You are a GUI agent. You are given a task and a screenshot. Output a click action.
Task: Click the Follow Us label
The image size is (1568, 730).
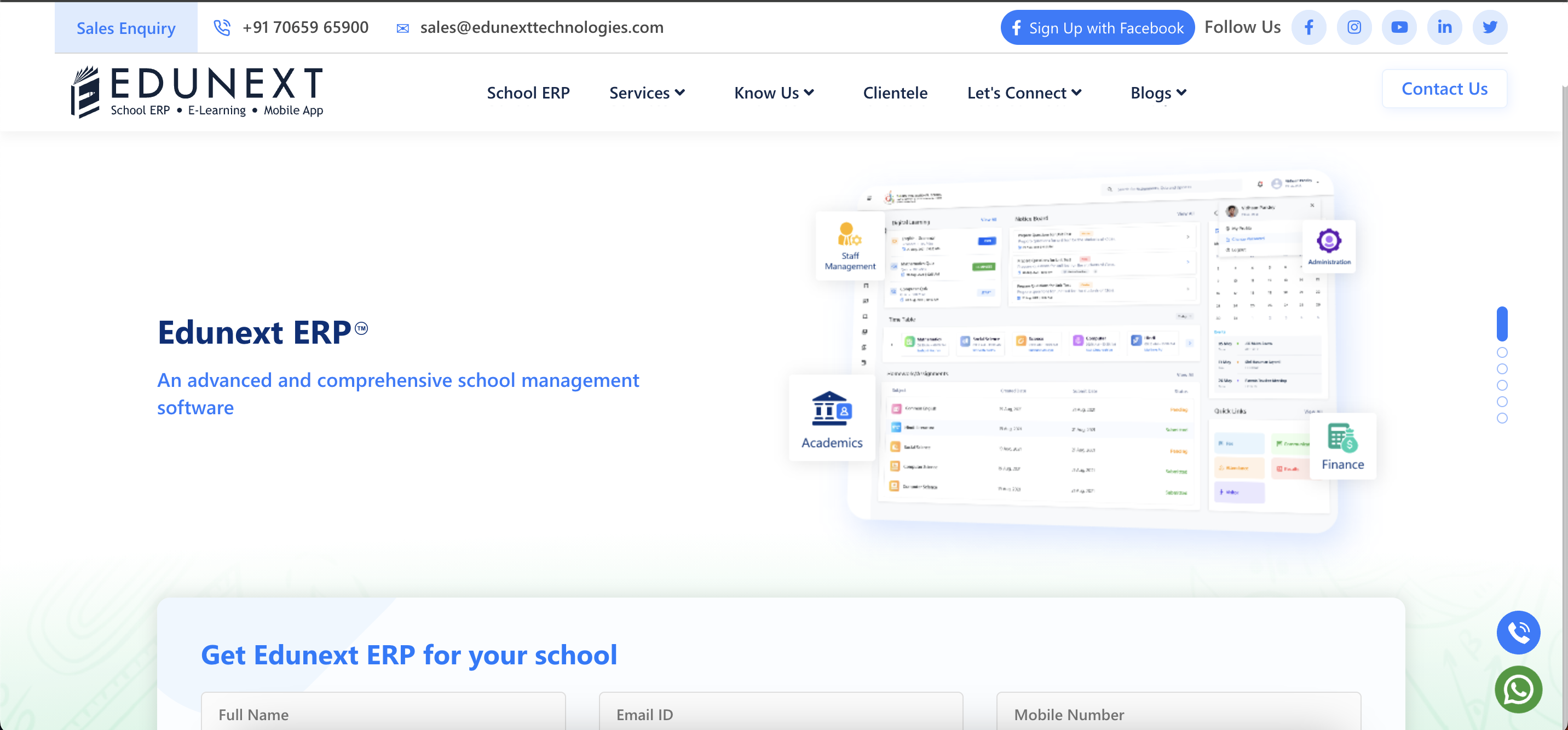click(x=1242, y=27)
